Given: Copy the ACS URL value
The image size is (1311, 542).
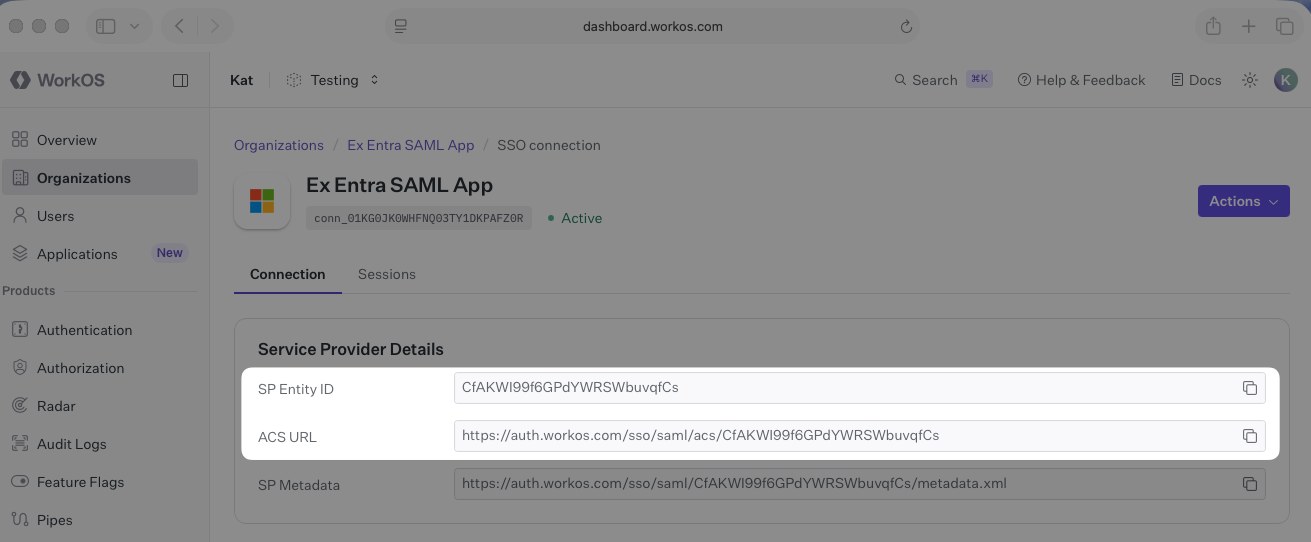Looking at the screenshot, I should coord(1249,436).
